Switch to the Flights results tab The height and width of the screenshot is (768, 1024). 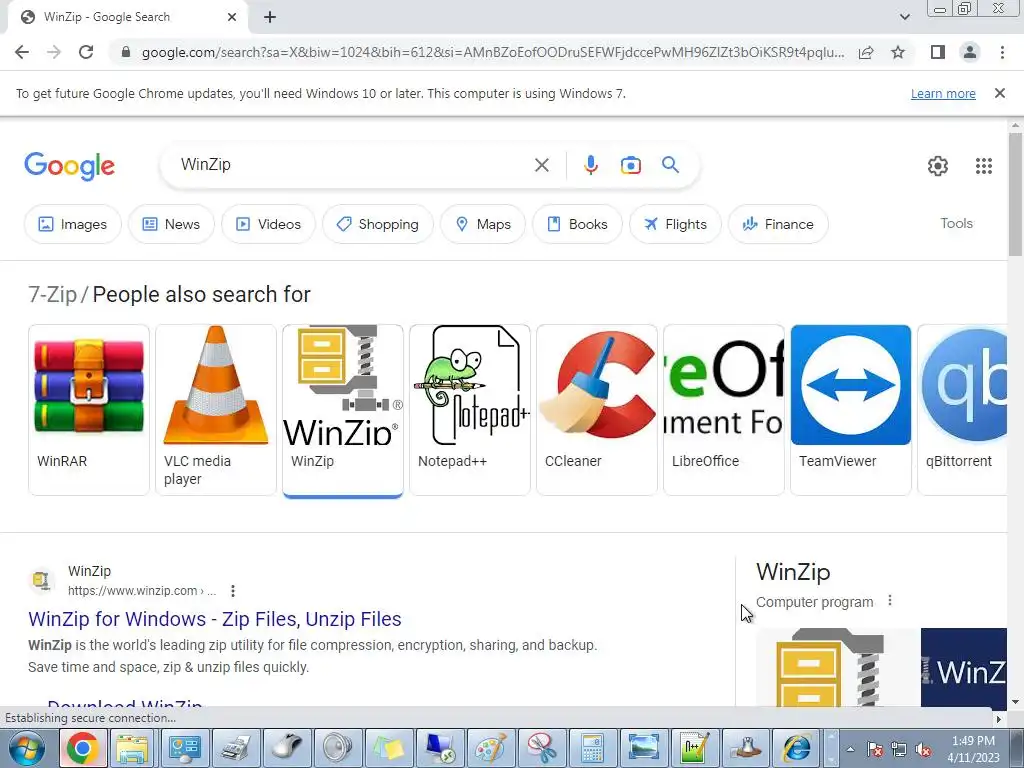pos(675,224)
